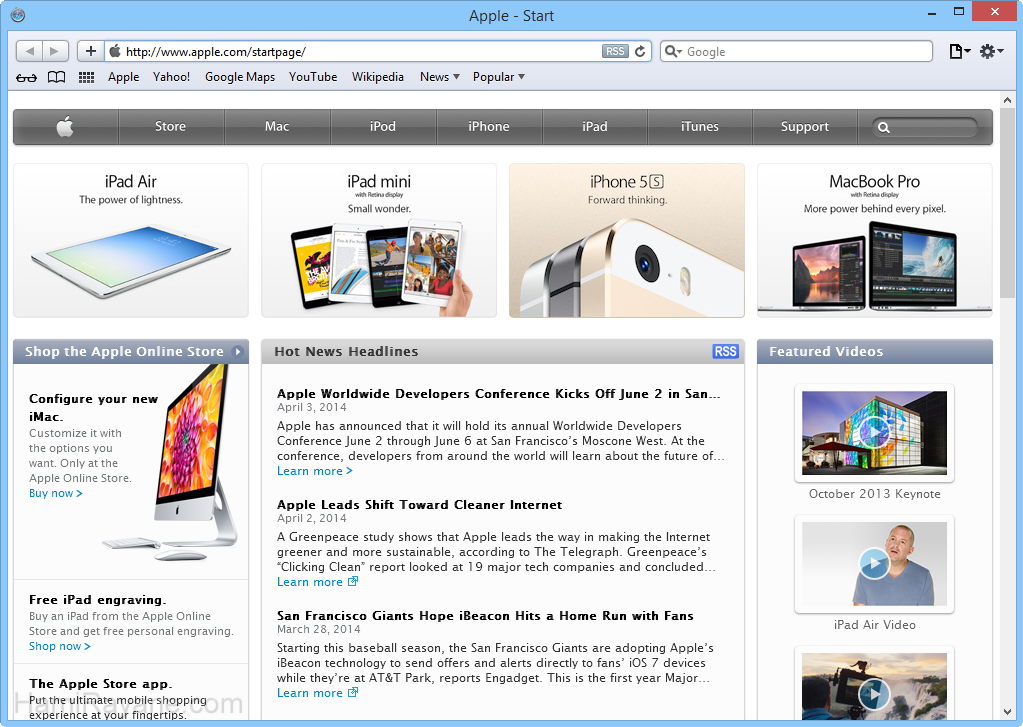Screen dimensions: 1023x727
Task: Open the page menu icon
Action: 959,51
